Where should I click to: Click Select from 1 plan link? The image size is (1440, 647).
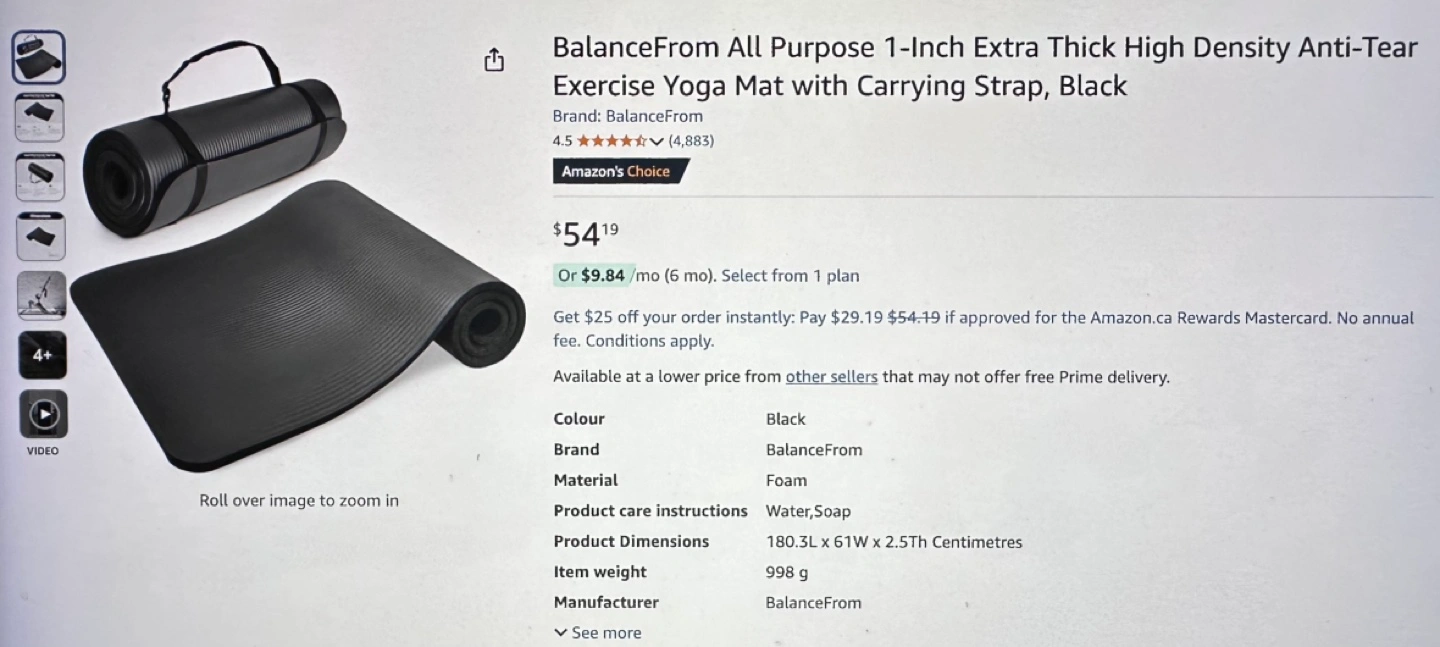point(790,276)
